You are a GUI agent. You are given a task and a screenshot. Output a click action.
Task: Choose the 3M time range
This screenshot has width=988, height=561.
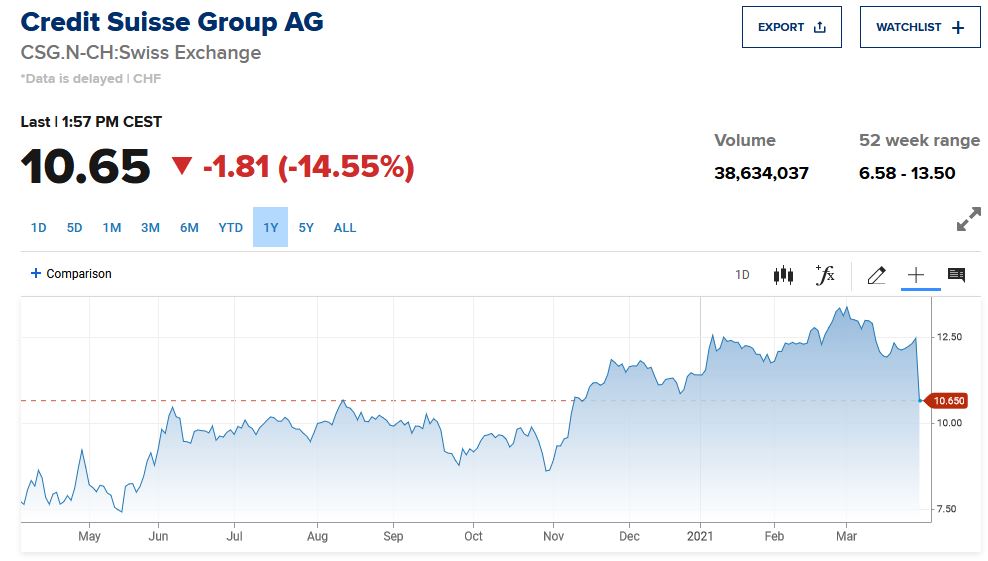[x=150, y=228]
